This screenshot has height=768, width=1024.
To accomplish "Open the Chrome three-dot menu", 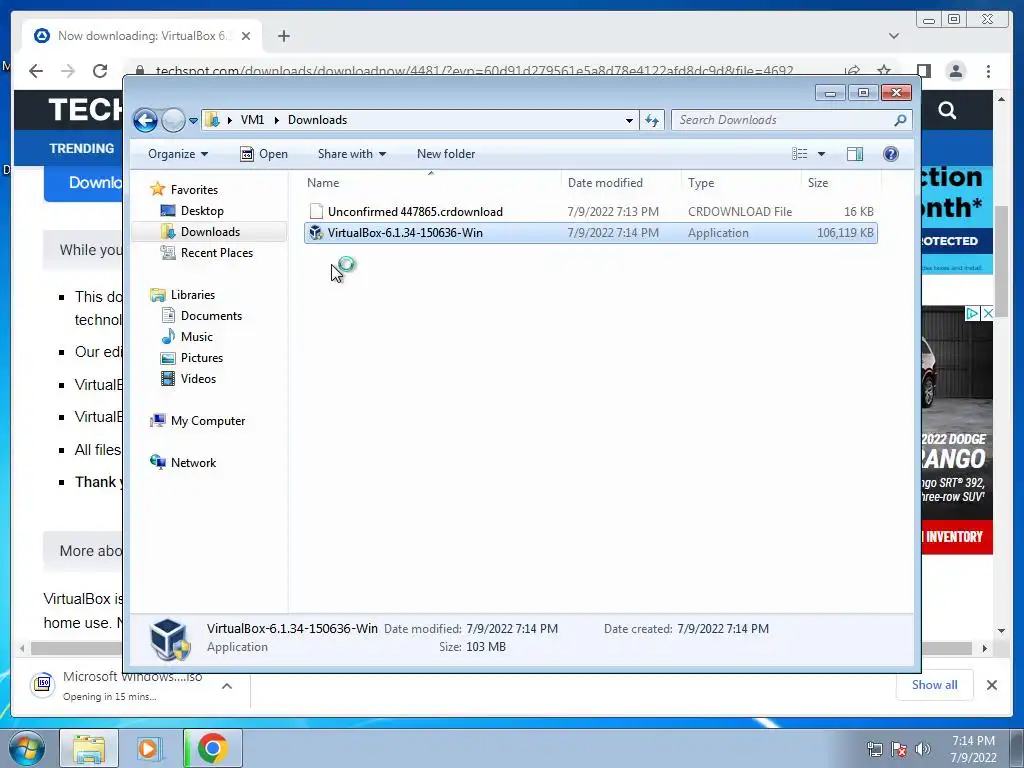I will coord(988,71).
